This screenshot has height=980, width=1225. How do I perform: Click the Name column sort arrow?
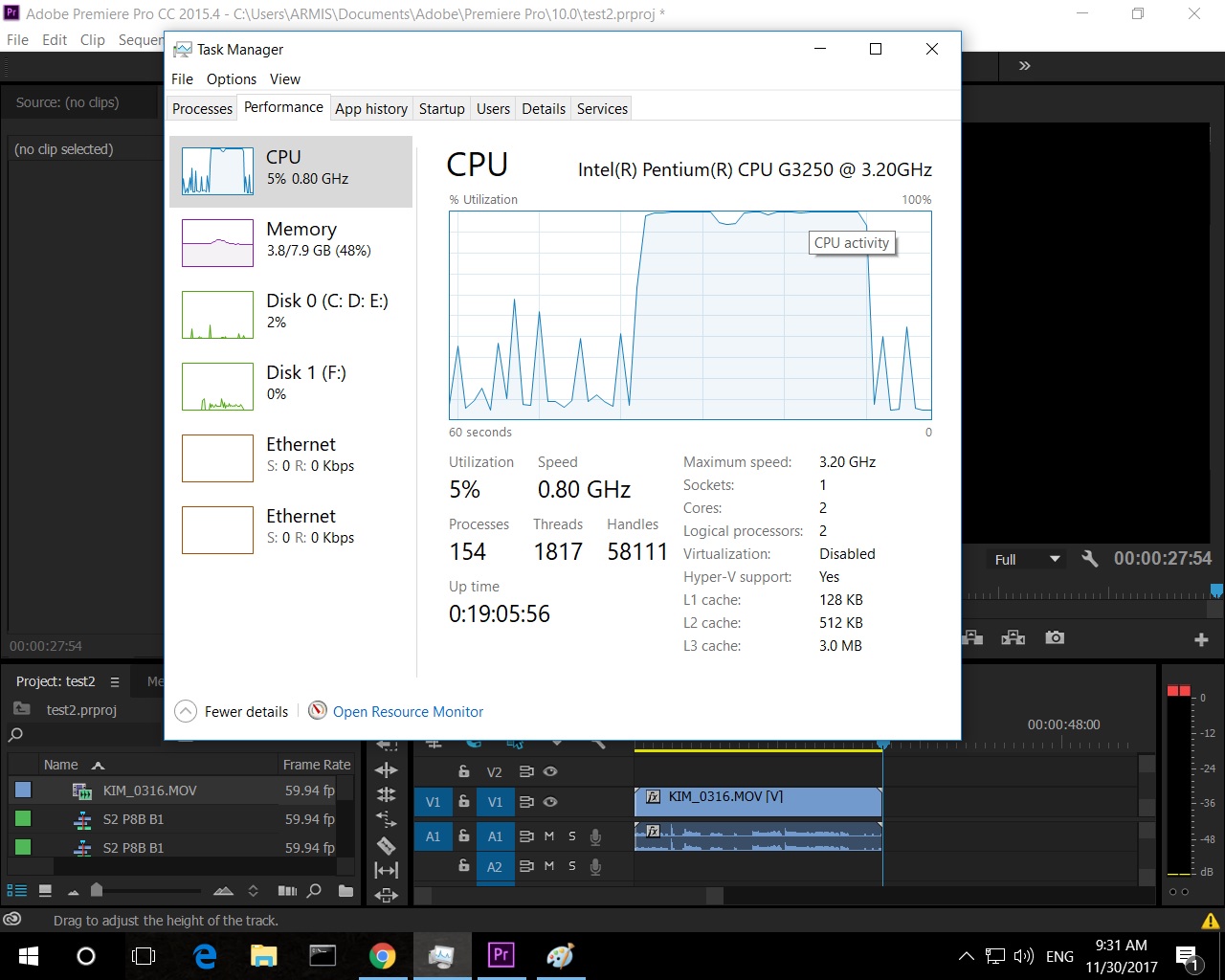click(98, 766)
